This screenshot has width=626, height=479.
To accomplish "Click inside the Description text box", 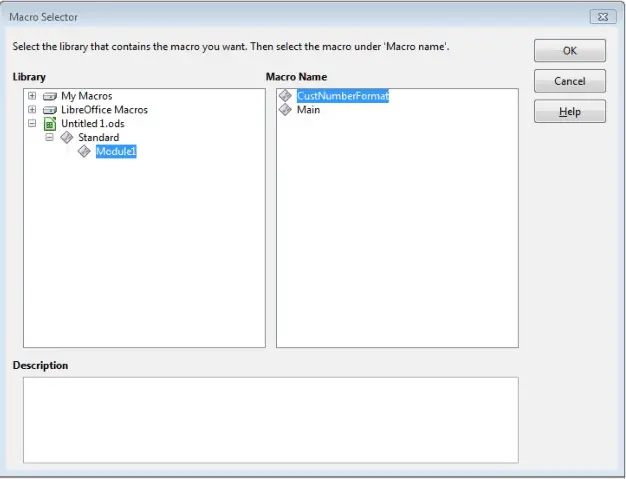I will tap(270, 419).
